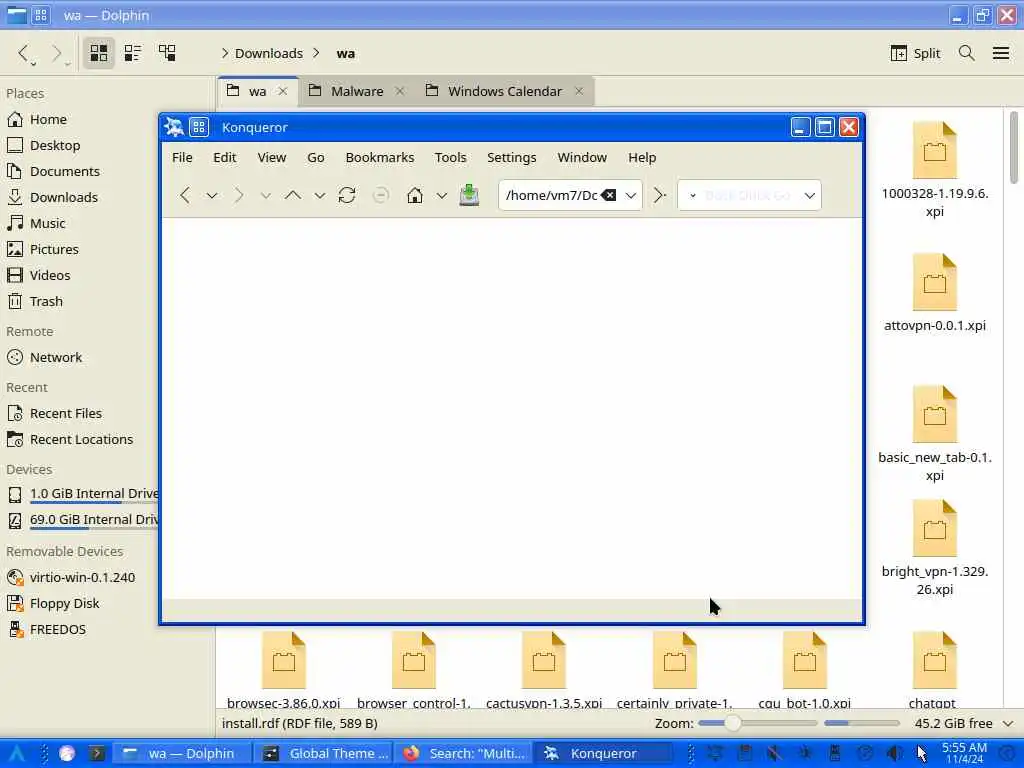Open Konqueror Tools menu

point(451,157)
